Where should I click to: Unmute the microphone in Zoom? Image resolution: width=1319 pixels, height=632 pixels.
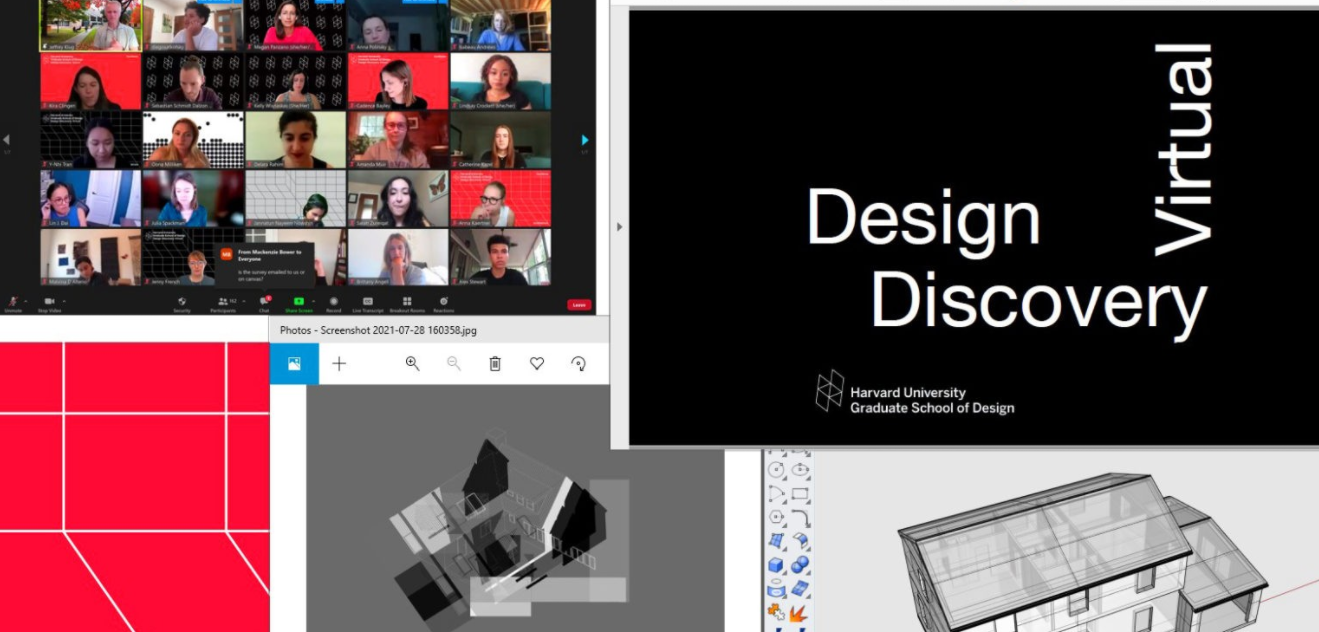pyautogui.click(x=14, y=302)
